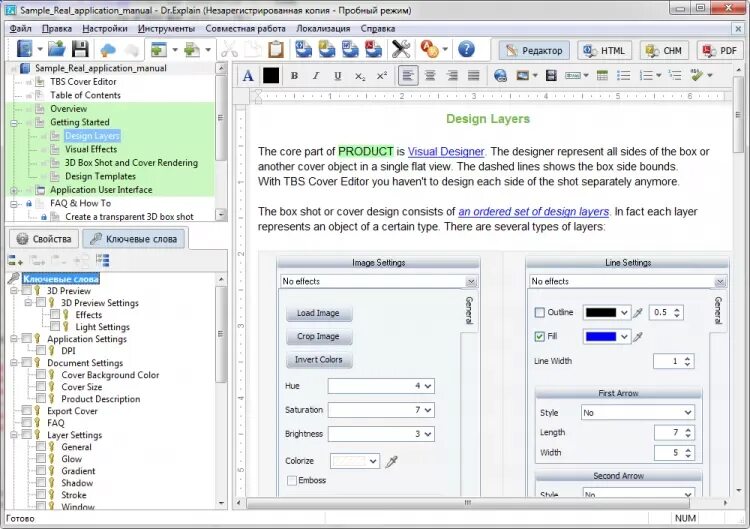Select the Visual Effects topic
The height and width of the screenshot is (529, 750).
coord(91,149)
